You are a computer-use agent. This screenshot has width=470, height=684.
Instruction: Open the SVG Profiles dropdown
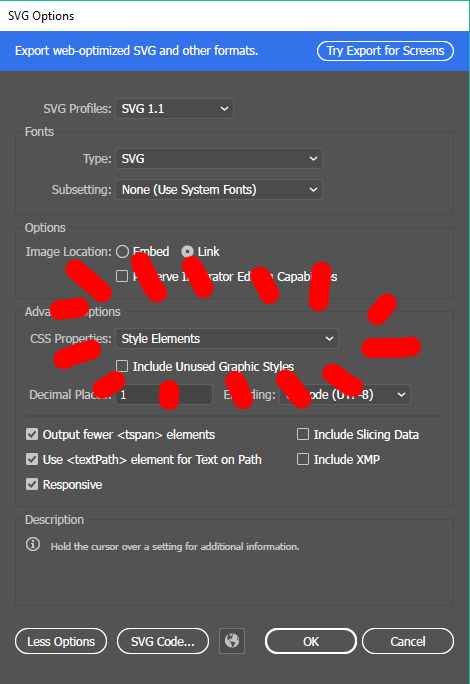coord(174,109)
